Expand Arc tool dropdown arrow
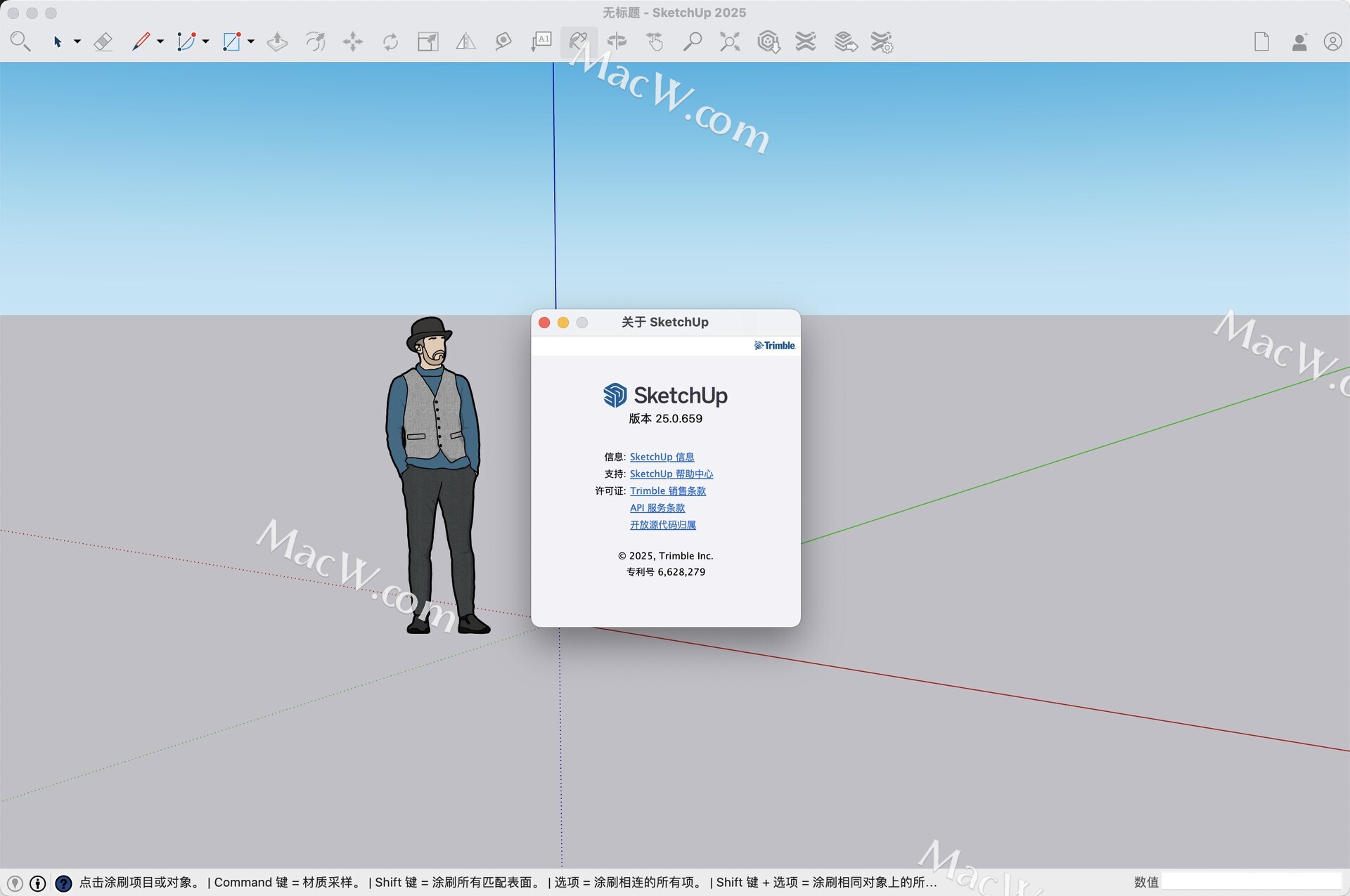This screenshot has height=896, width=1350. (205, 42)
